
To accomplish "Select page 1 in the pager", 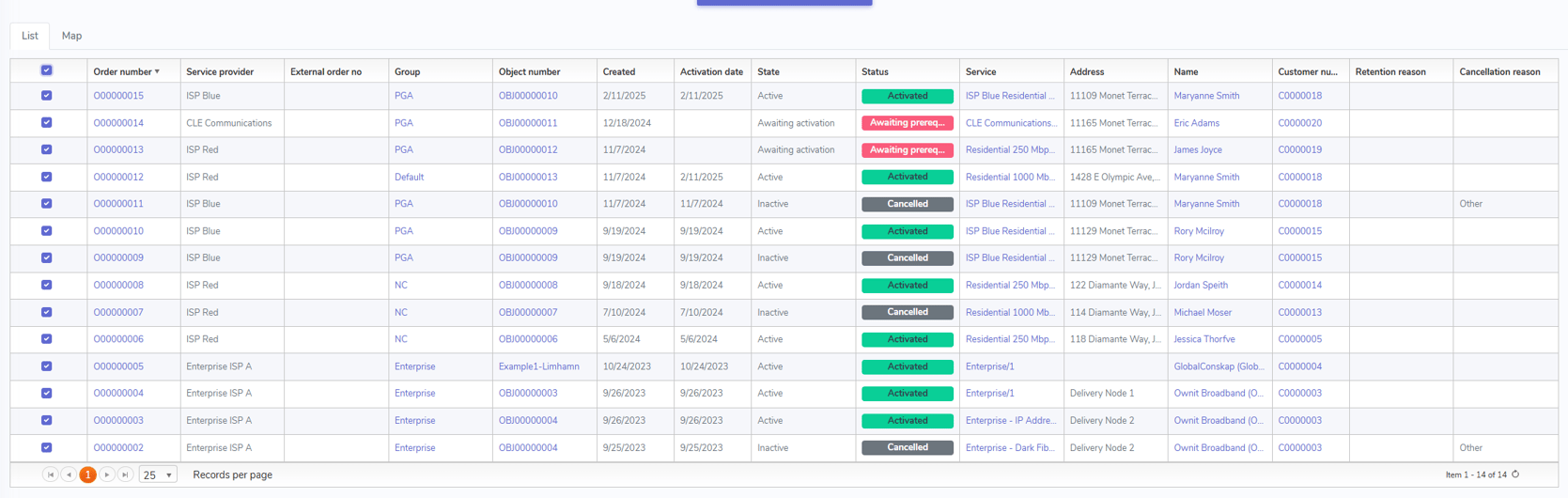I will click(x=88, y=475).
